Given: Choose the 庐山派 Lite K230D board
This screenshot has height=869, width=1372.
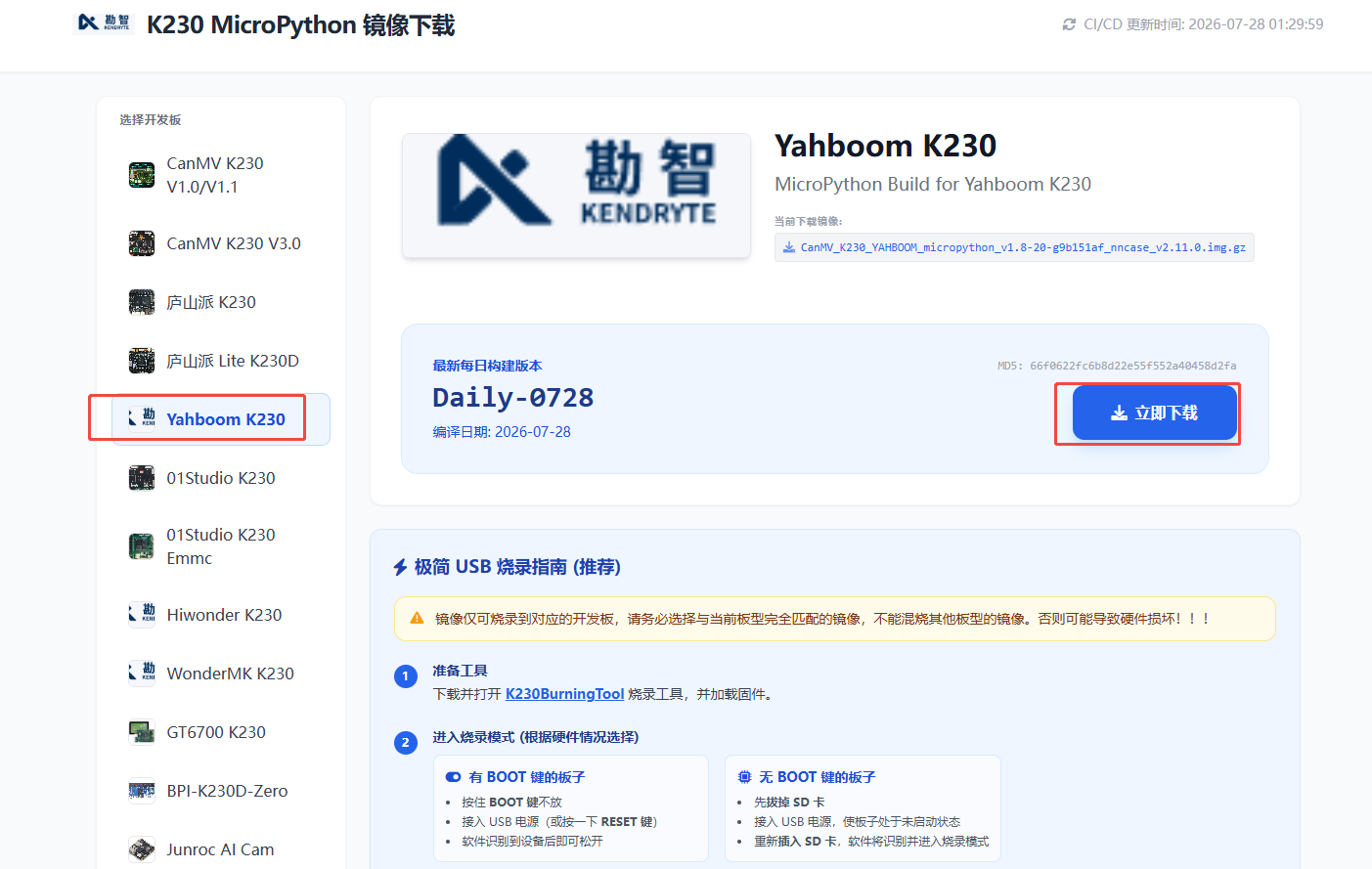Looking at the screenshot, I should (x=221, y=361).
